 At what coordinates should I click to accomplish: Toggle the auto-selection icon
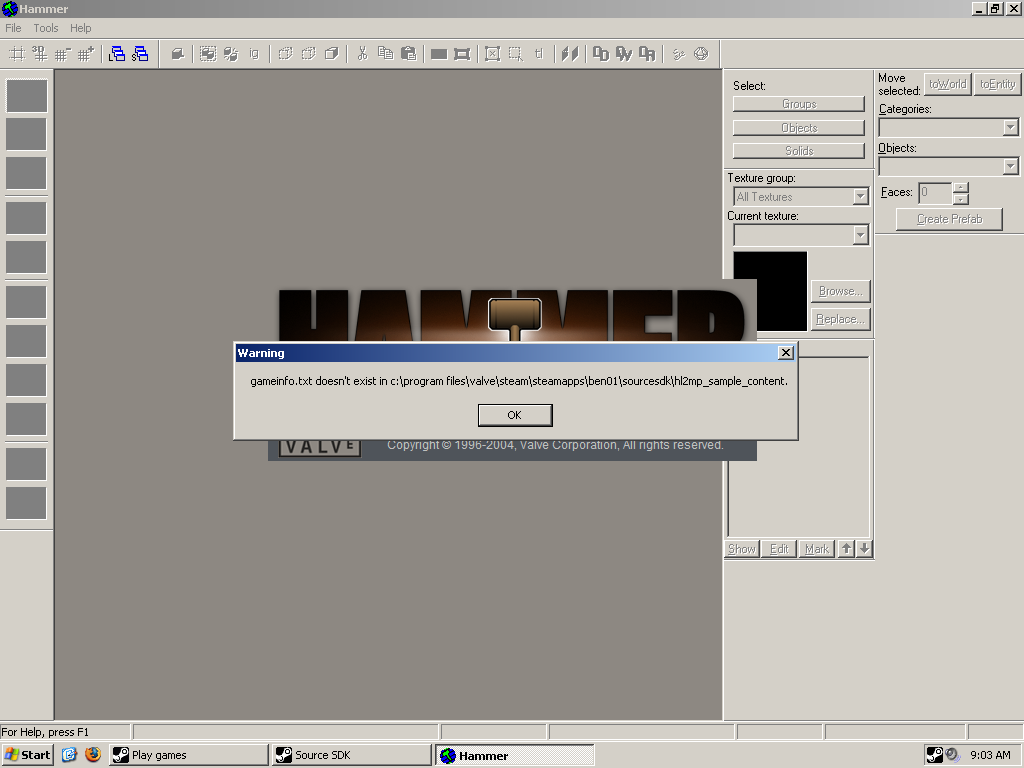click(x=515, y=54)
